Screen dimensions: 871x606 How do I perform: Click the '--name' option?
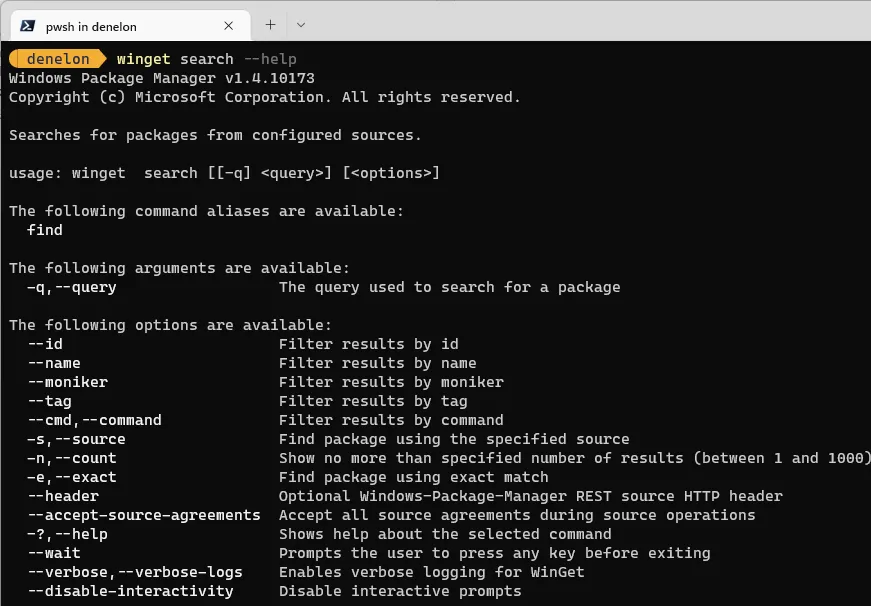[x=54, y=363]
